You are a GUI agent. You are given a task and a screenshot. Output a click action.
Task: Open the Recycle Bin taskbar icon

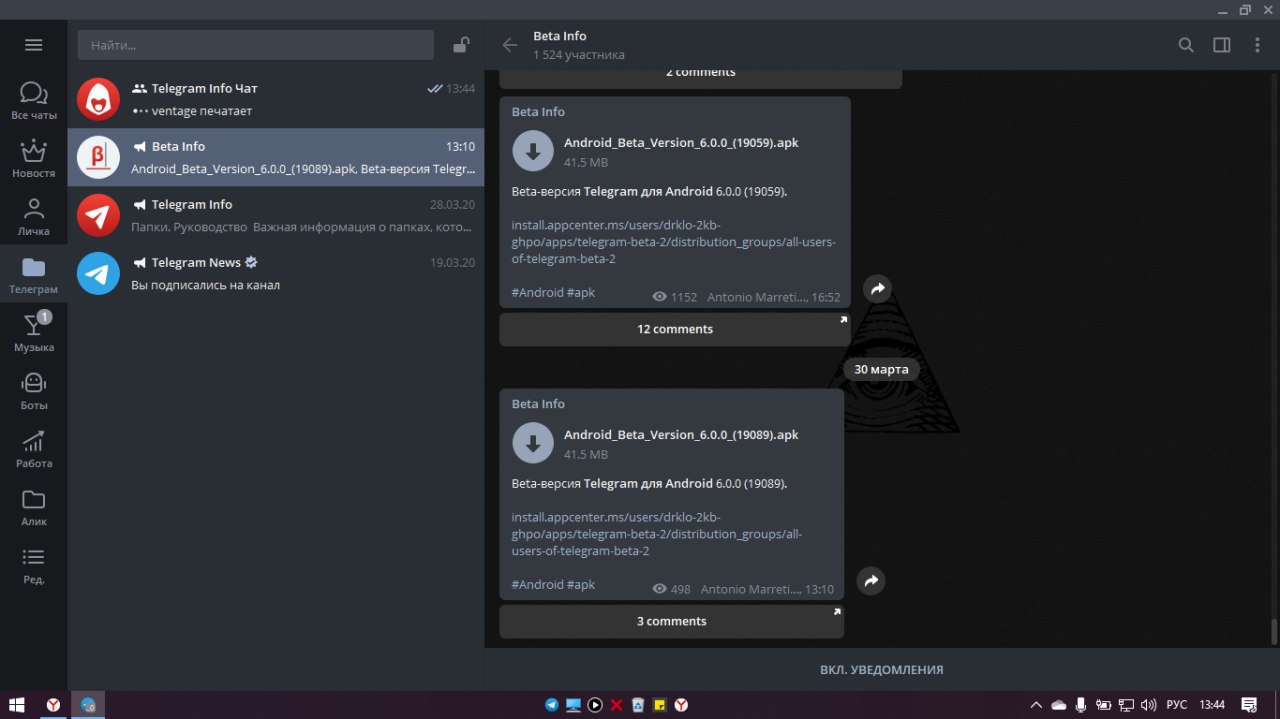638,705
